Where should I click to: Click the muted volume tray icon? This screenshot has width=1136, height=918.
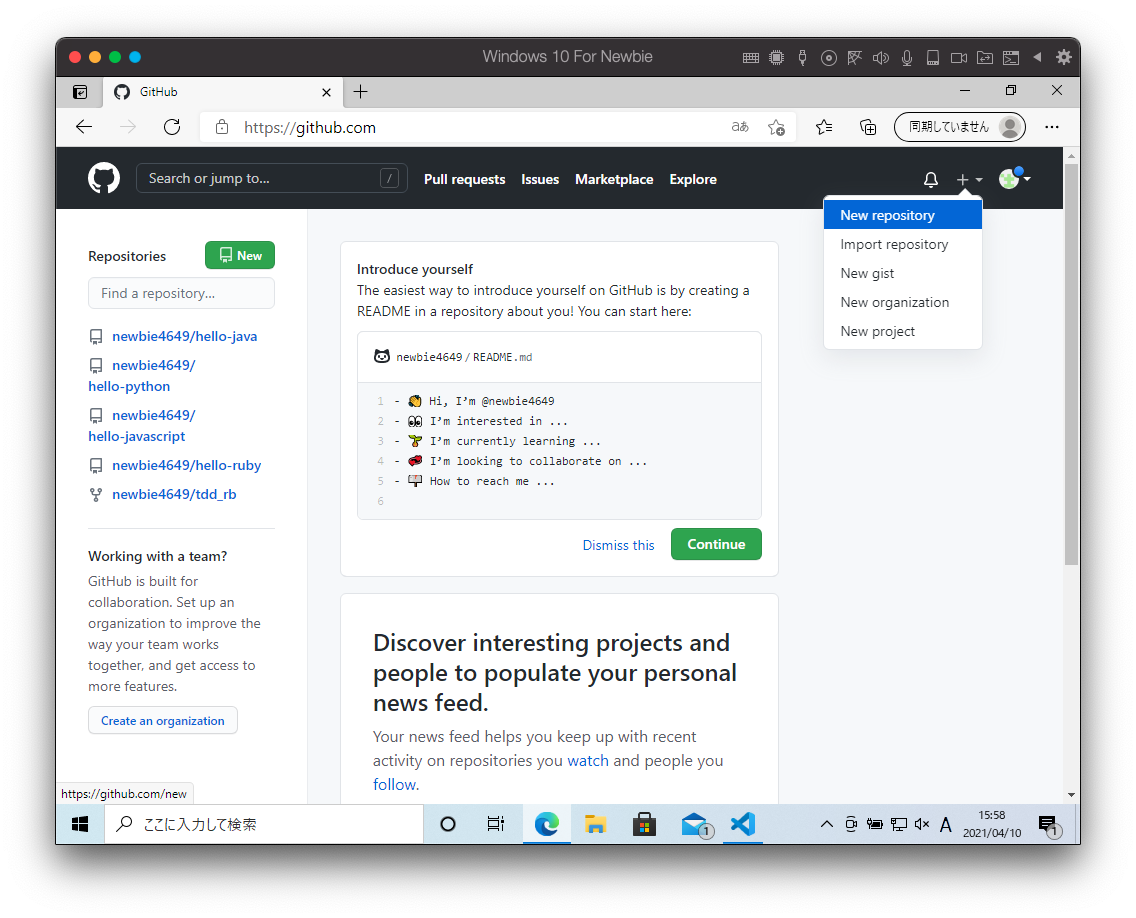tap(922, 825)
